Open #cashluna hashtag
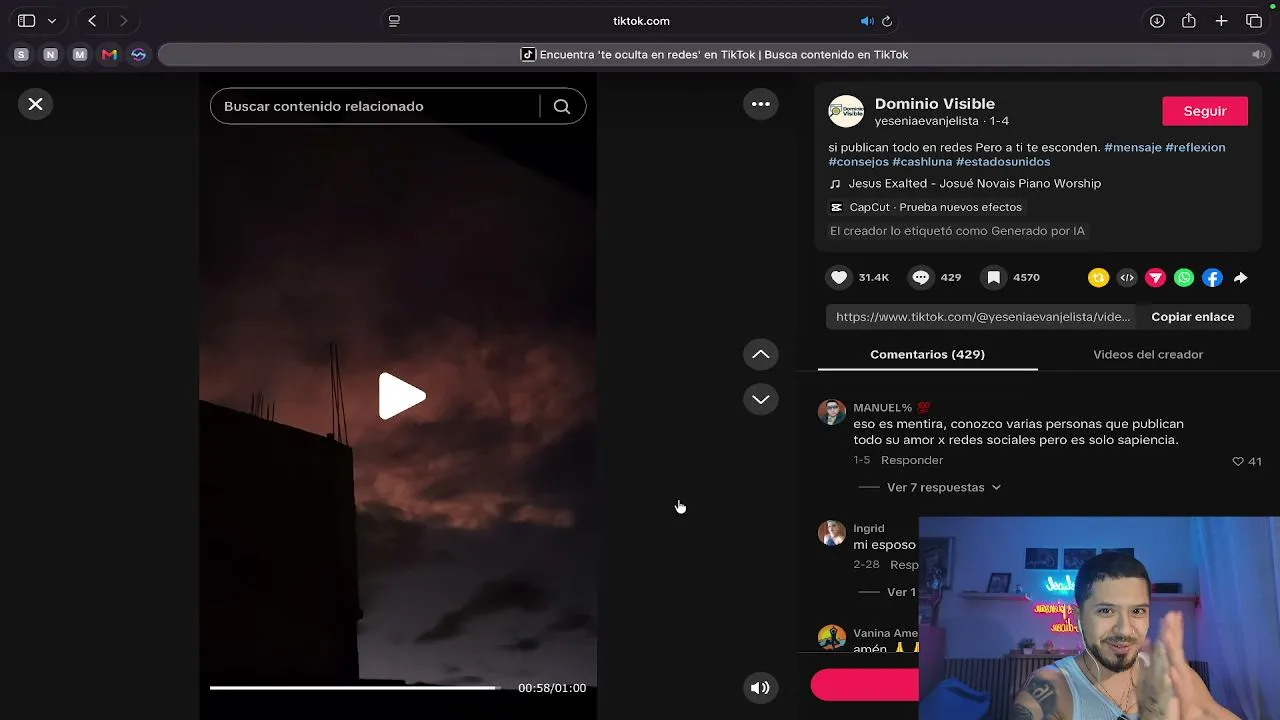This screenshot has height=720, width=1280. click(922, 161)
